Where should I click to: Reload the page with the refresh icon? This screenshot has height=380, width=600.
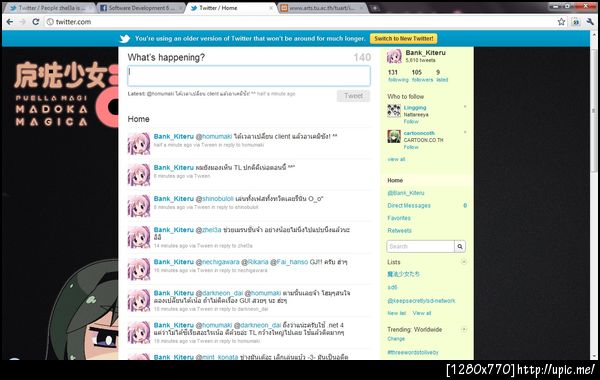[x=35, y=22]
